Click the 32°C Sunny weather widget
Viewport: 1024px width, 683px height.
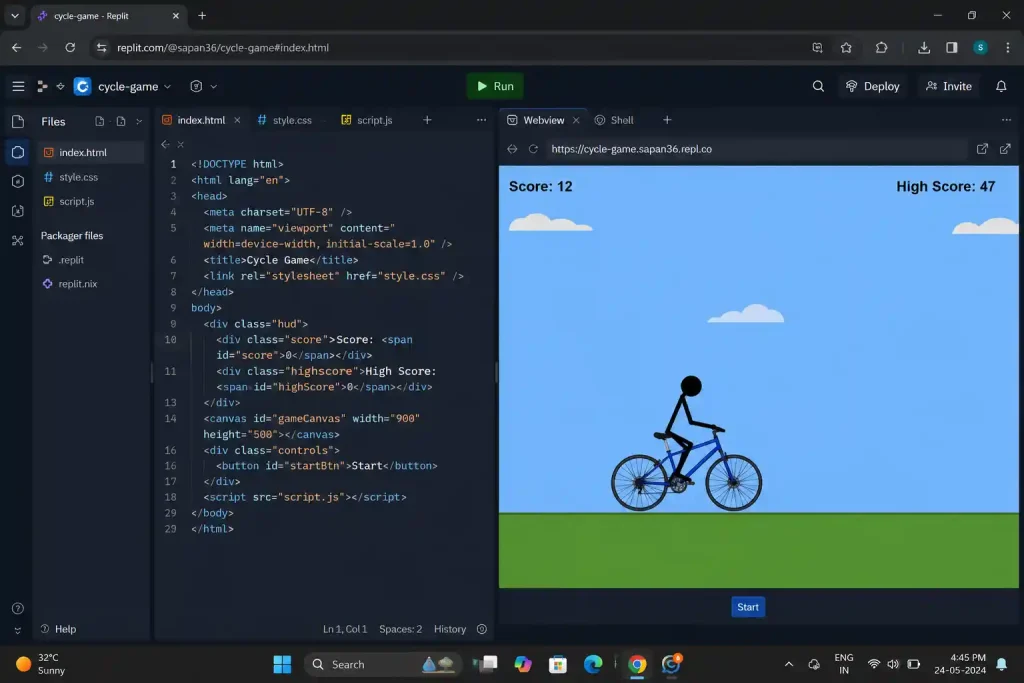pos(40,664)
